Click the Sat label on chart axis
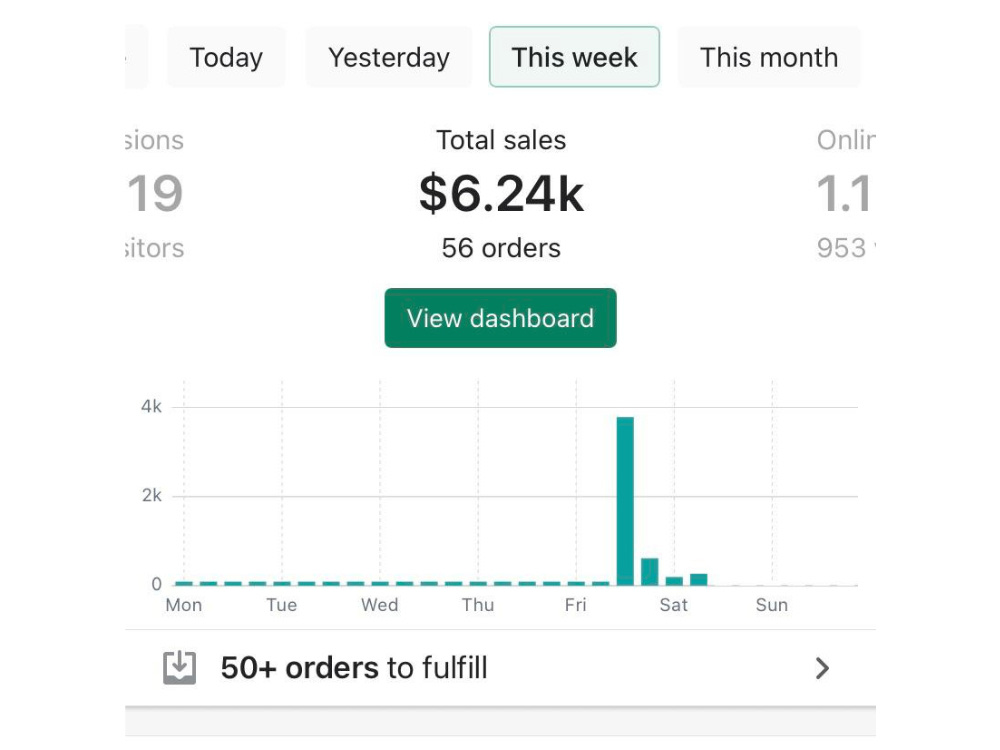The height and width of the screenshot is (750, 1000). tap(673, 605)
